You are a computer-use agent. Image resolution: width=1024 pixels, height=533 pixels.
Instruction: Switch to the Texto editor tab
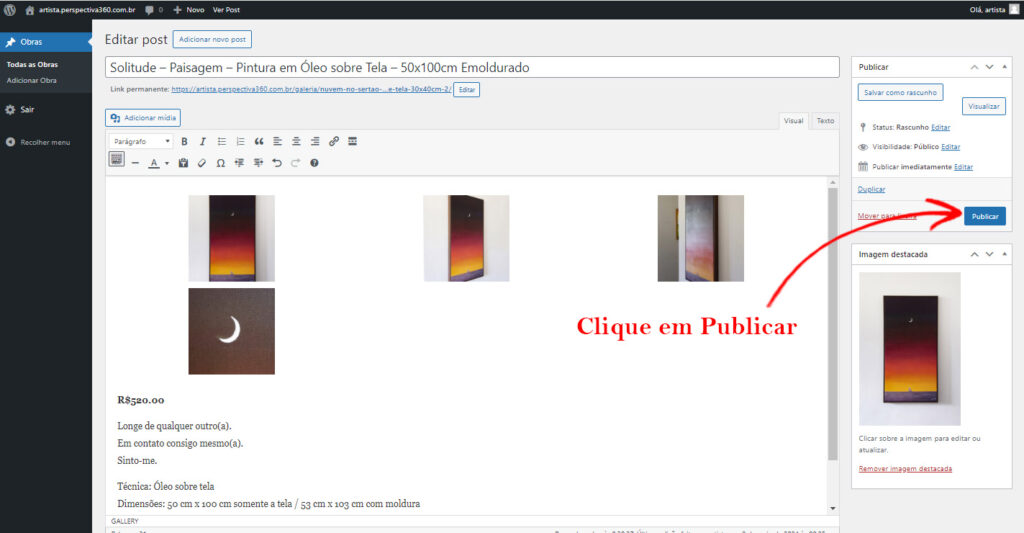pos(825,121)
